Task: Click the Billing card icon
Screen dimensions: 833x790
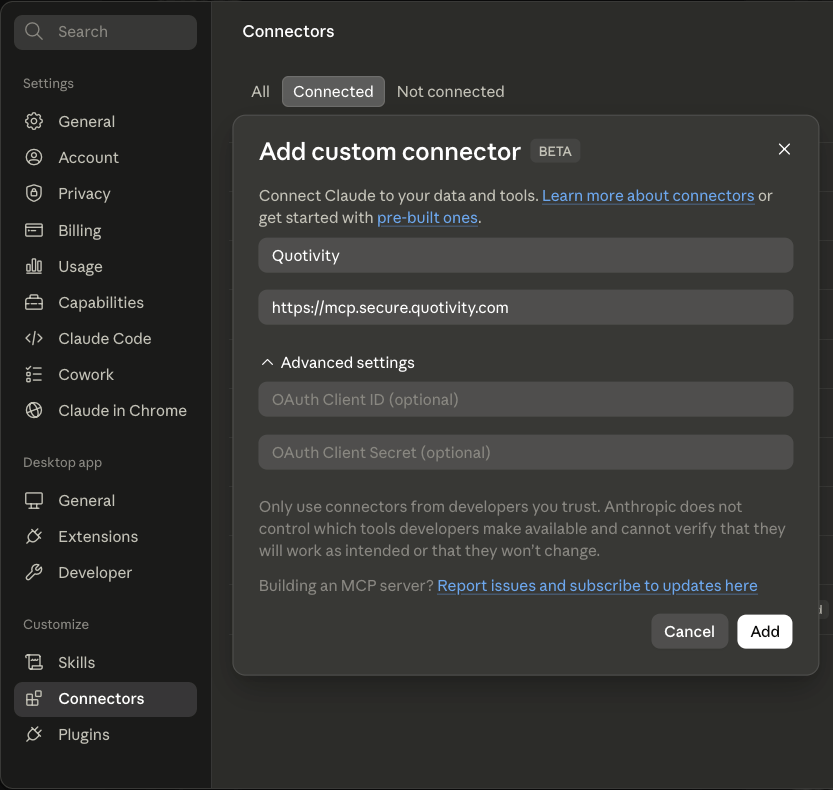Action: click(34, 230)
